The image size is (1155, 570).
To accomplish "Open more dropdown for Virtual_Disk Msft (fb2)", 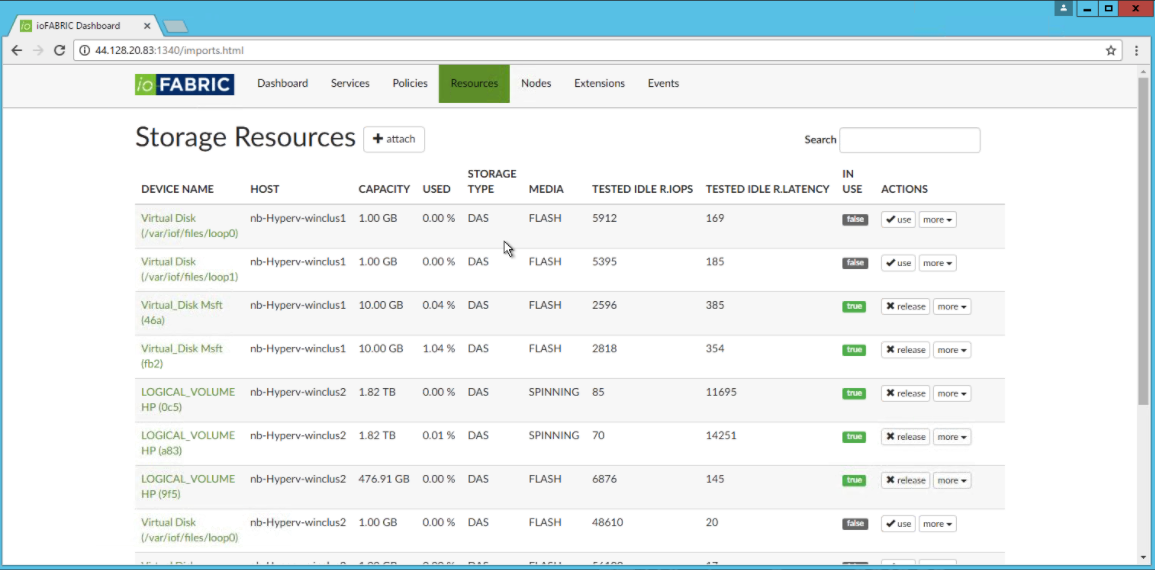I will click(952, 350).
